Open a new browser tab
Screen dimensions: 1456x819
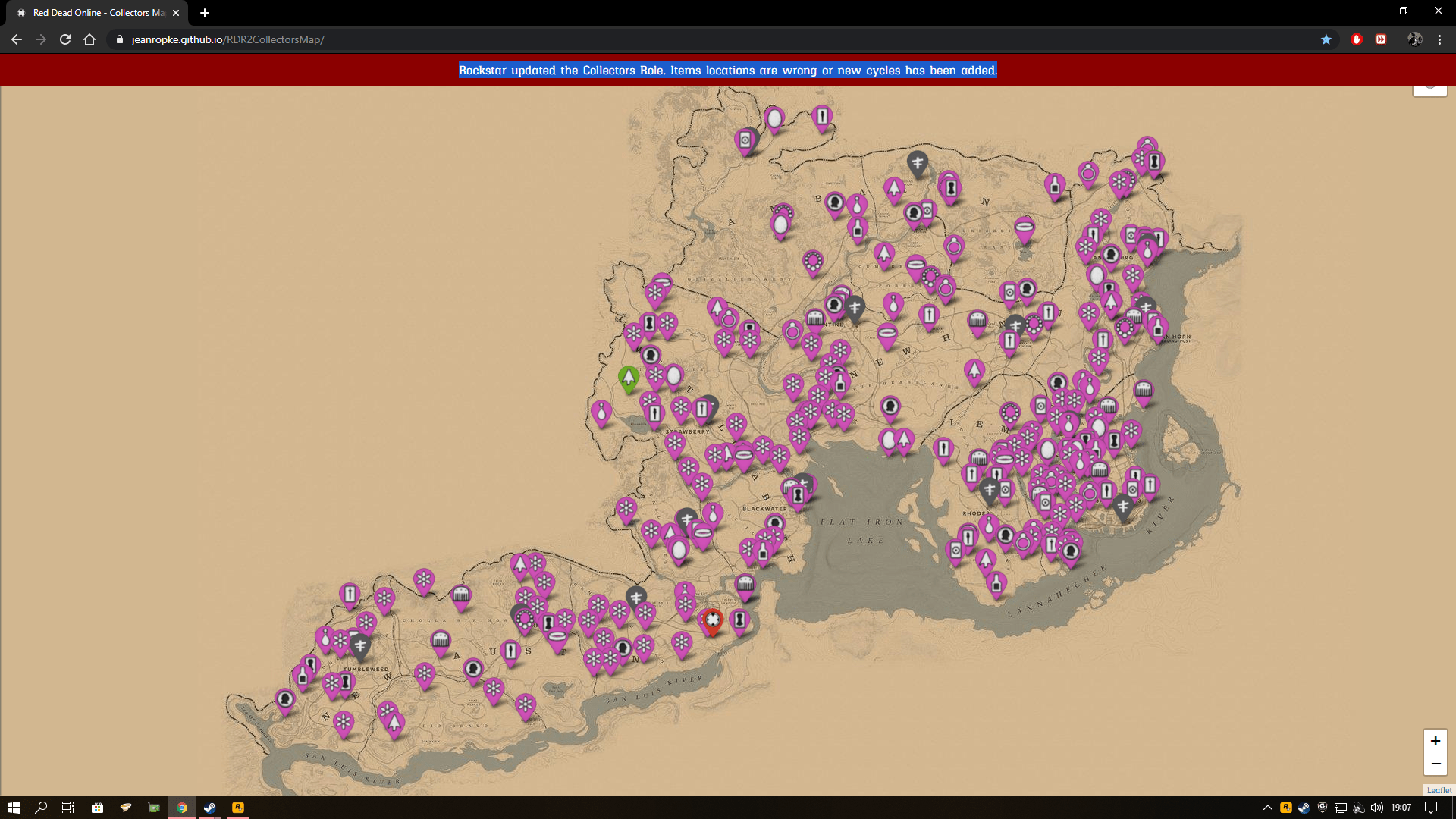click(205, 13)
